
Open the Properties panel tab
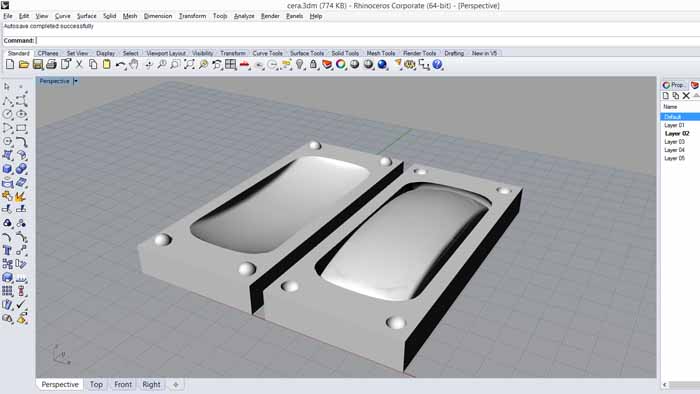click(674, 85)
